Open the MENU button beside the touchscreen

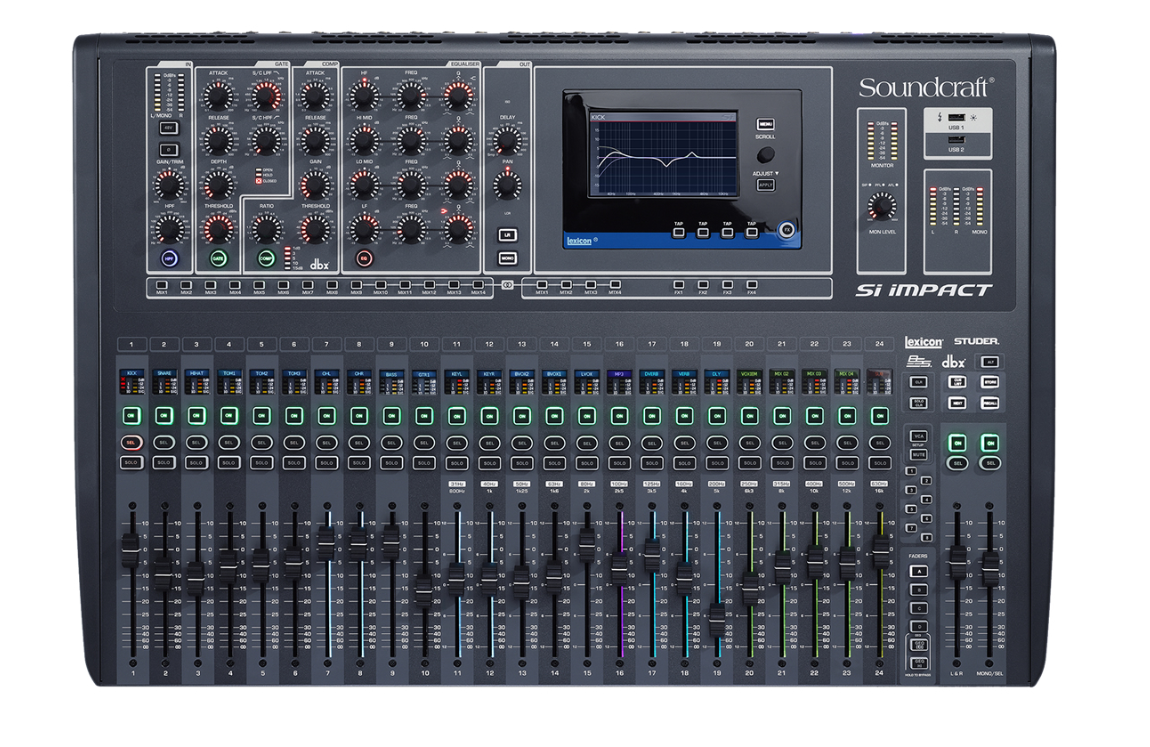coord(765,125)
